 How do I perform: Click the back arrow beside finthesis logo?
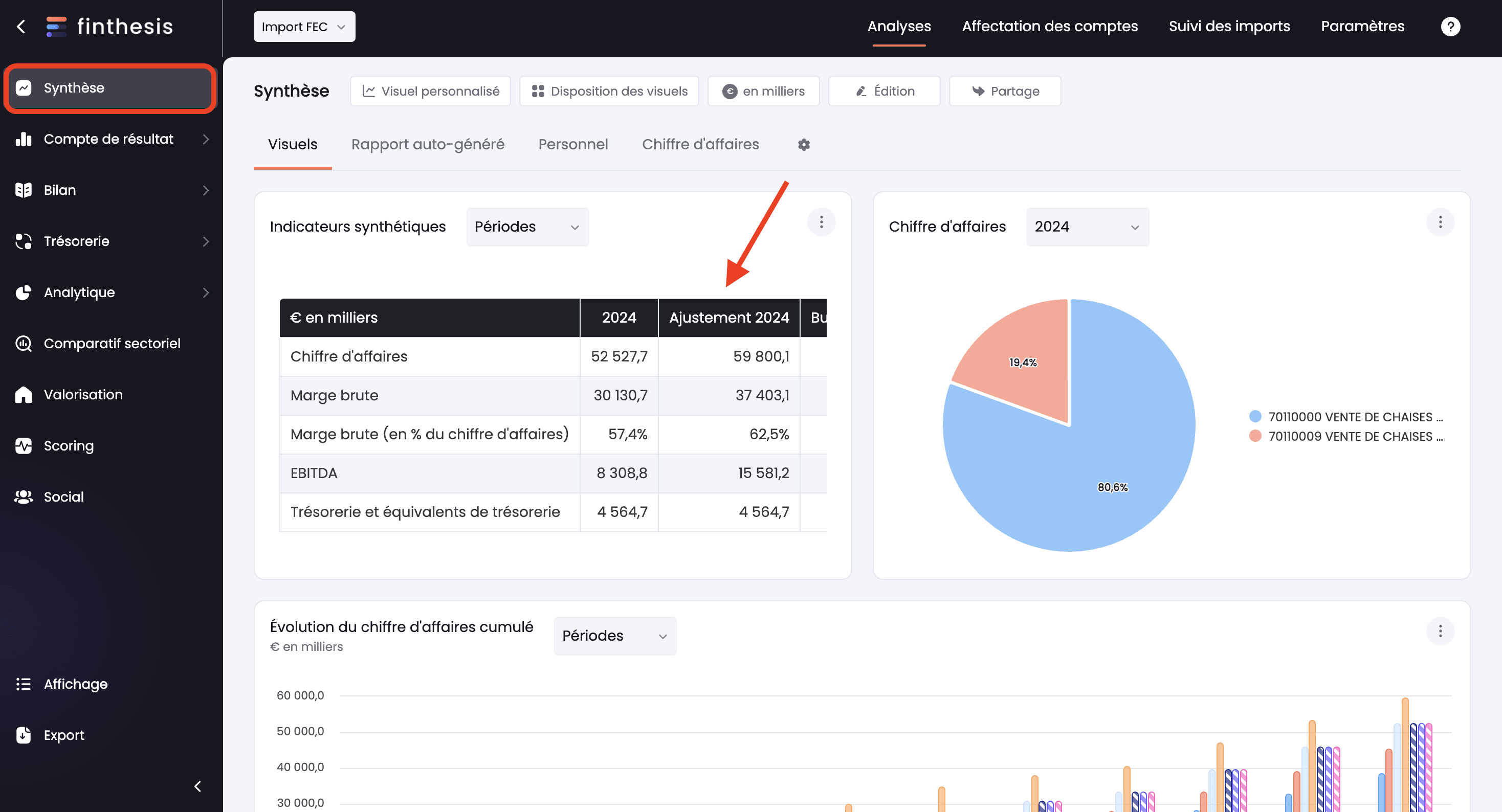[21, 26]
